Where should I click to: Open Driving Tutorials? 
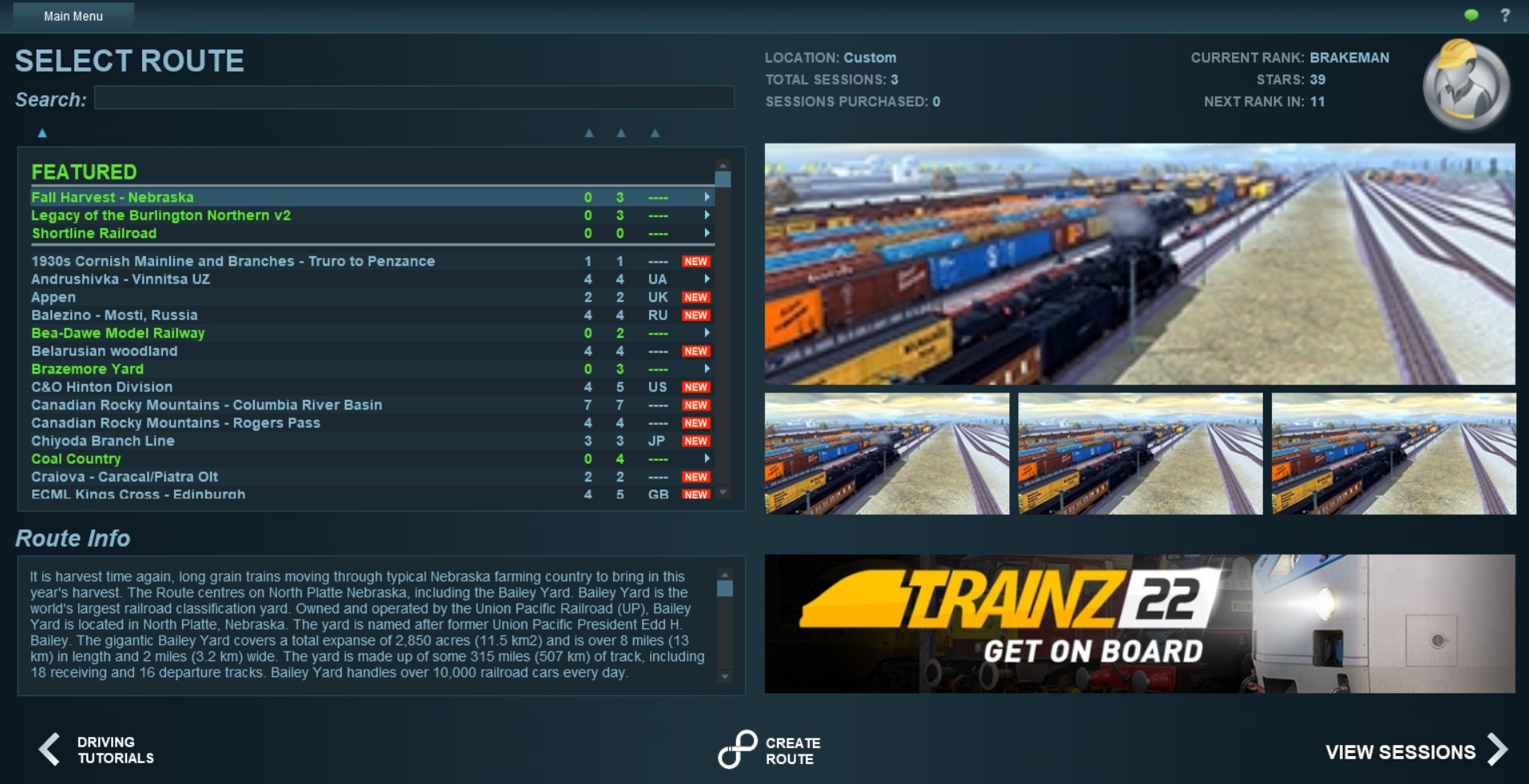click(x=115, y=750)
